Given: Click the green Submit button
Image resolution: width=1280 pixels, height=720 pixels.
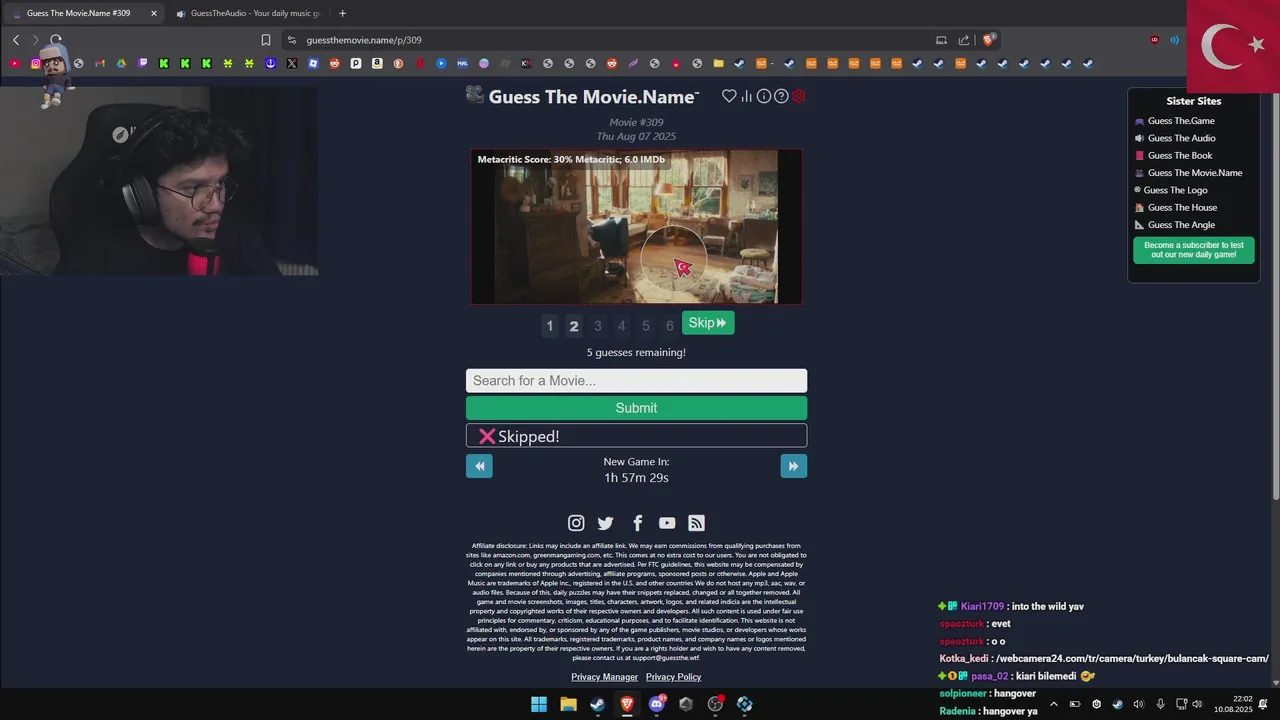Looking at the screenshot, I should point(636,408).
